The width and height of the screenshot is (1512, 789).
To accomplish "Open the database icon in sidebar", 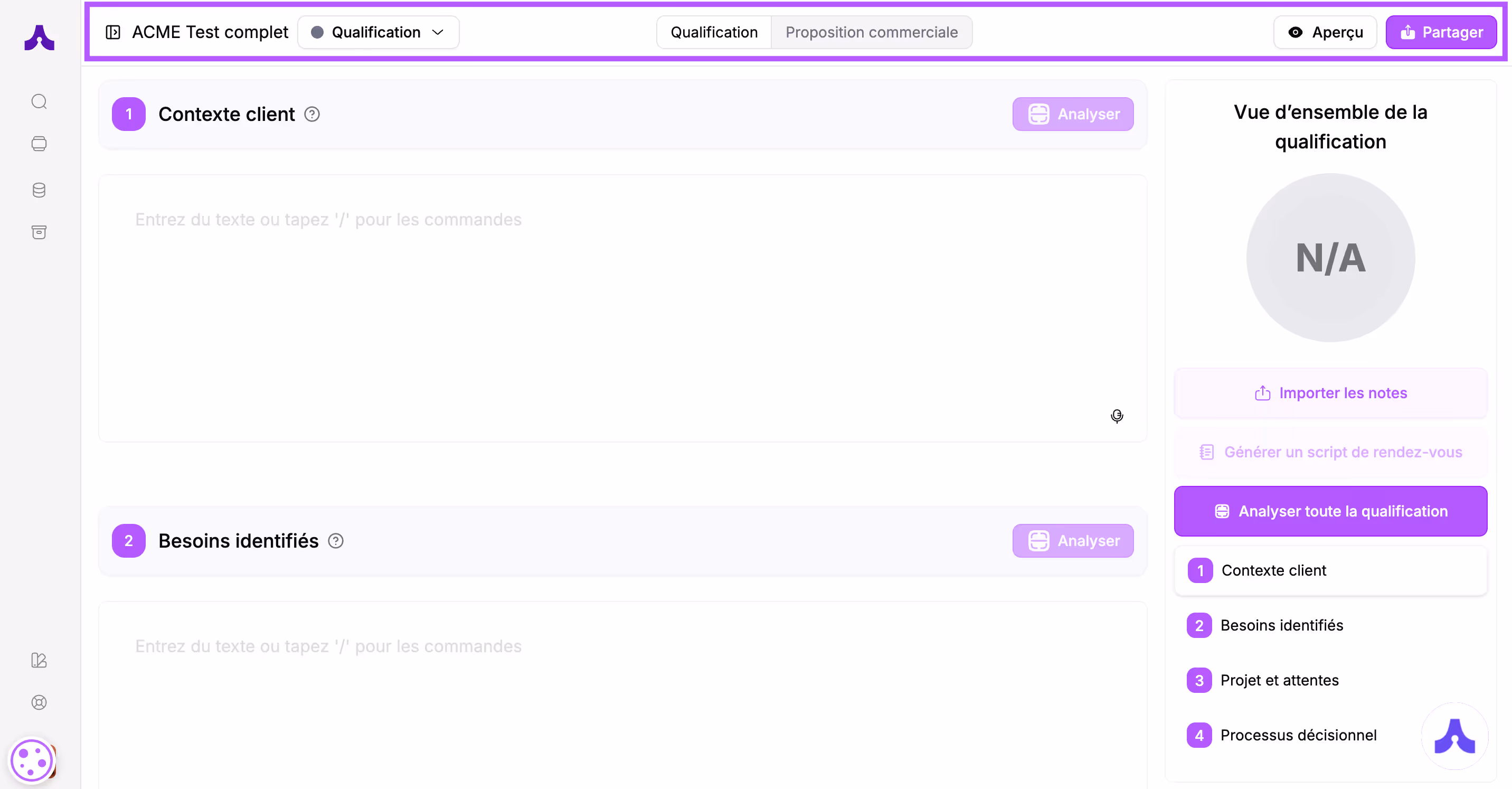I will [x=39, y=190].
